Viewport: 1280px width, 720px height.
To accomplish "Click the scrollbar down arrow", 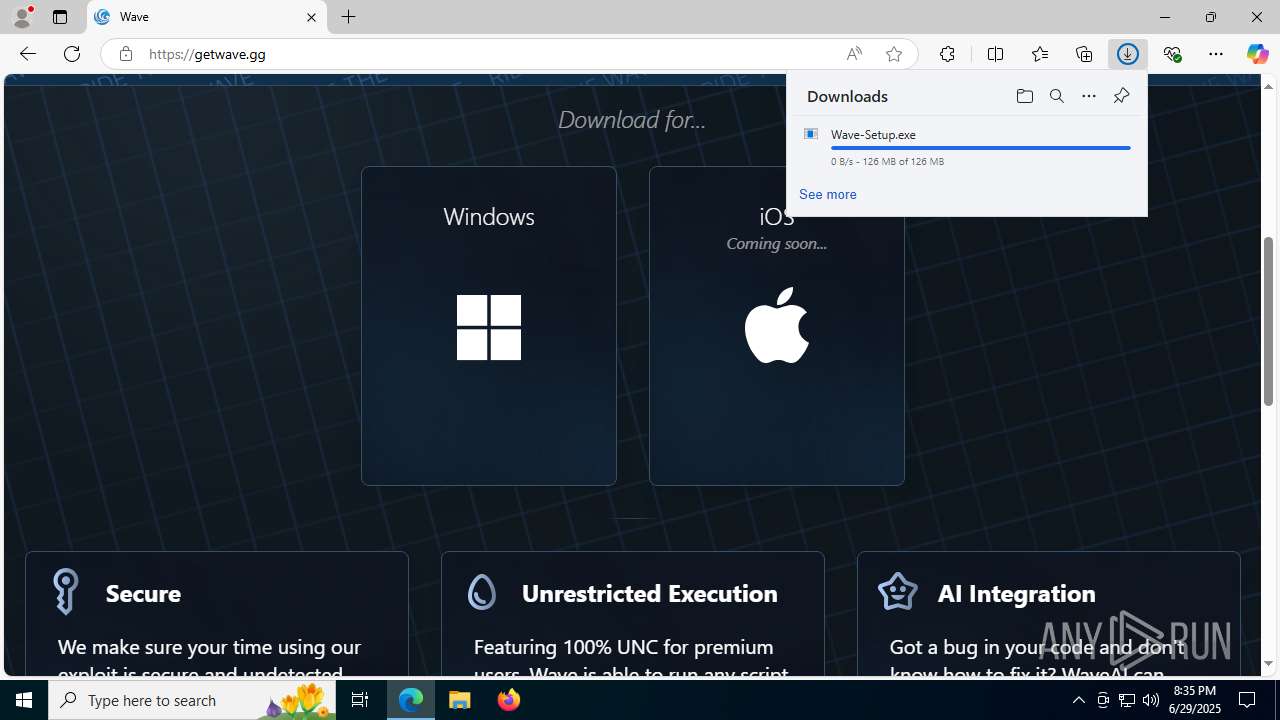I will 1269,664.
